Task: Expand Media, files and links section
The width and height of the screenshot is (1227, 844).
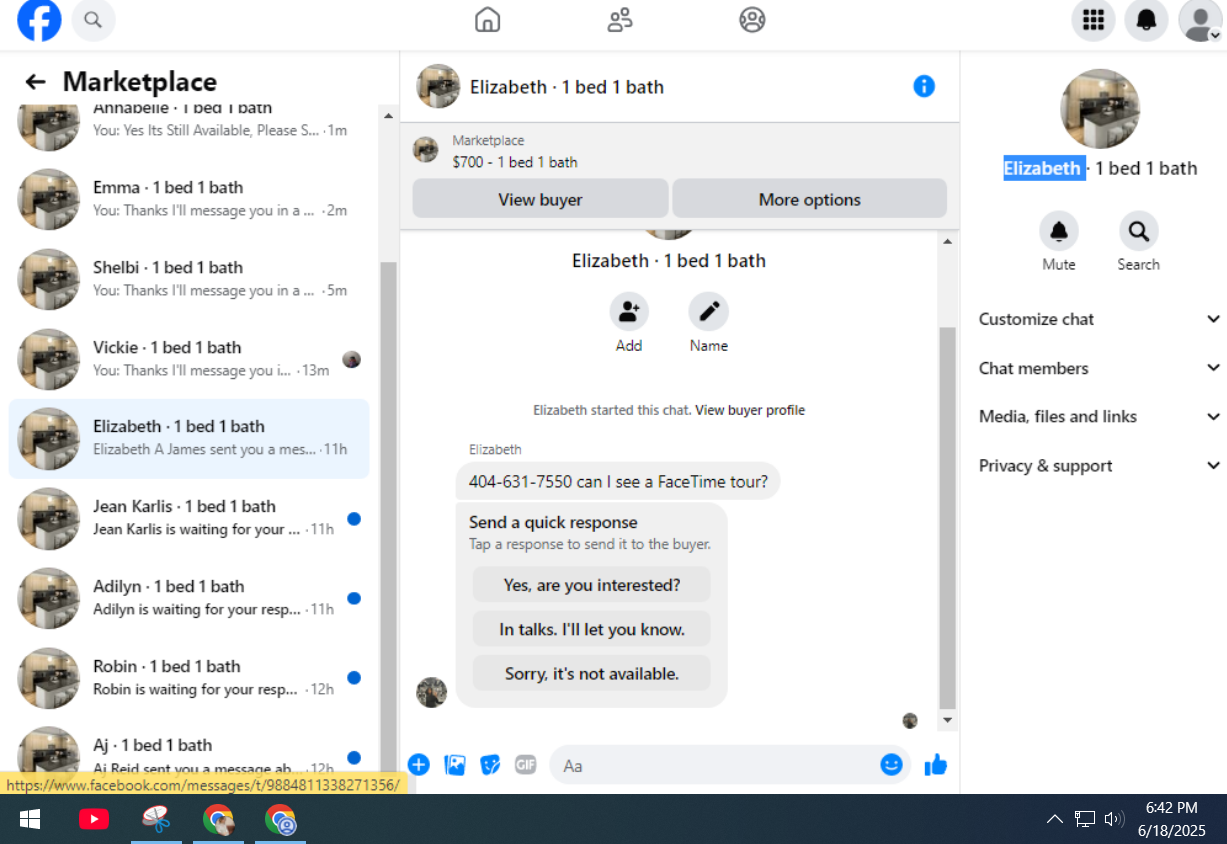Action: click(1099, 416)
